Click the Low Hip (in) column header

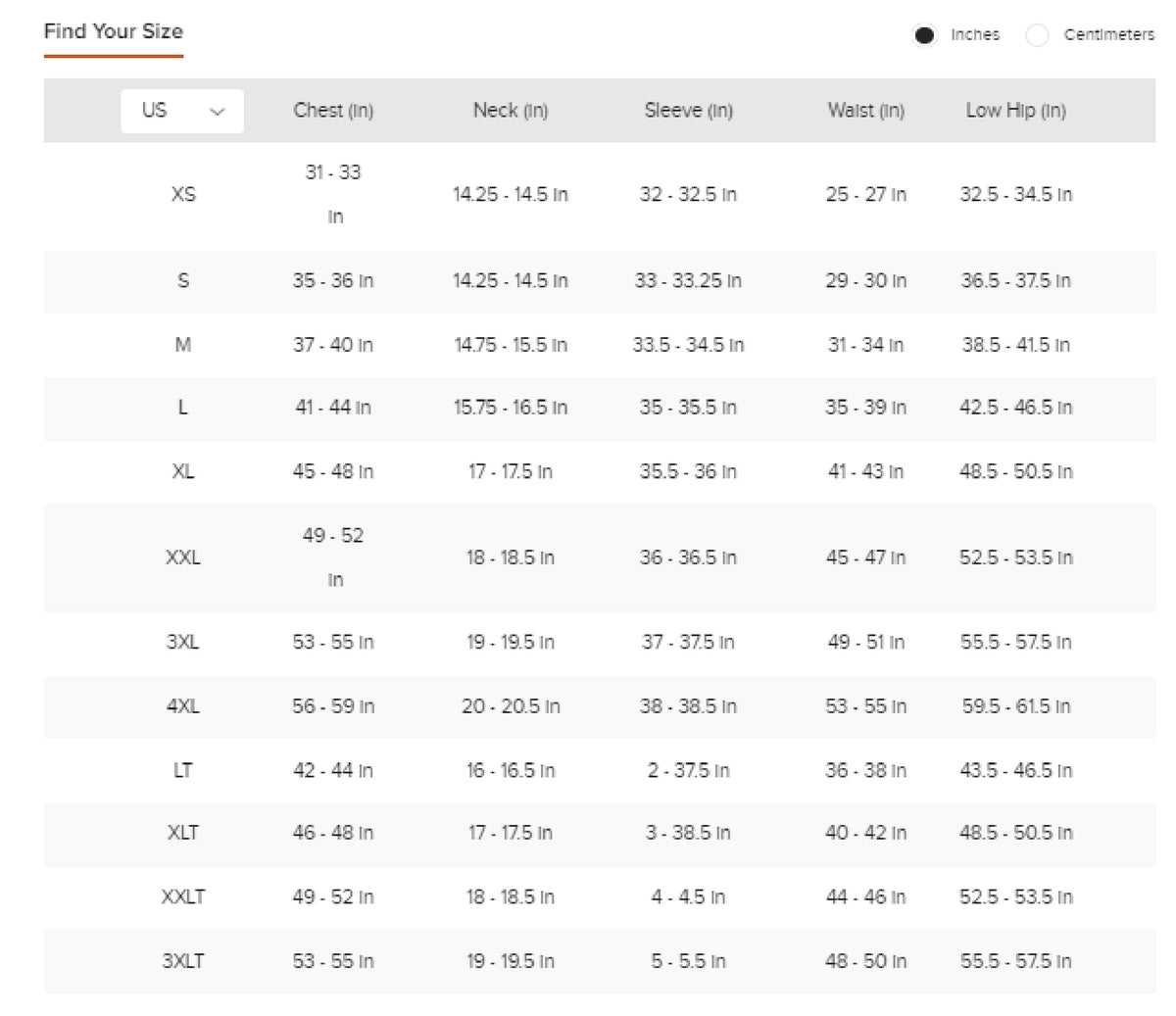click(1016, 111)
